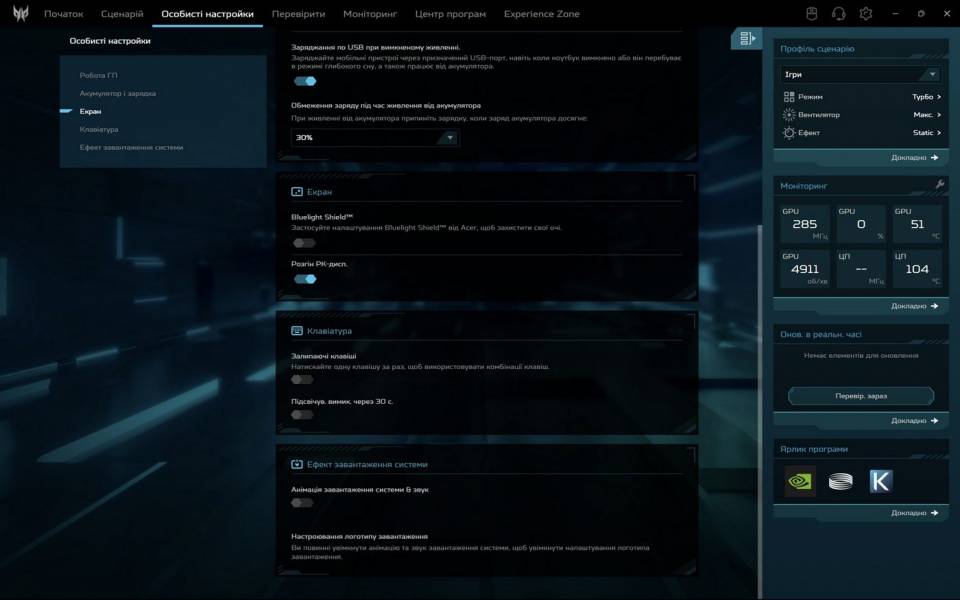
Task: Launch the K app shortcut
Action: point(880,481)
